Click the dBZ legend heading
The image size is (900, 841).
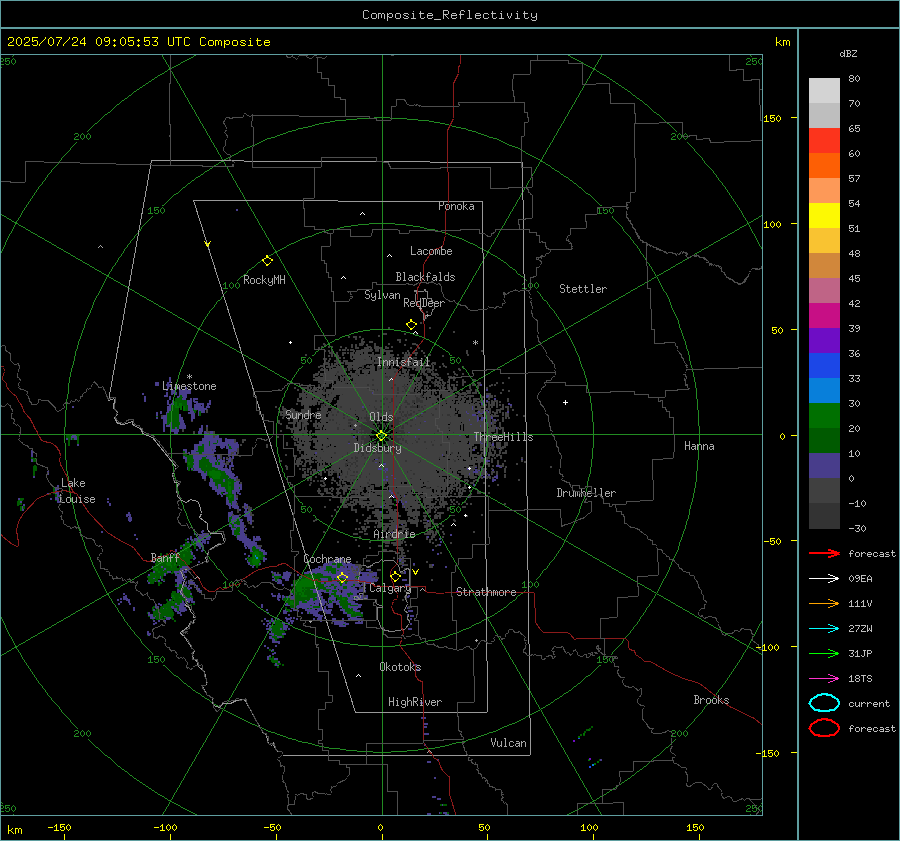(x=848, y=54)
